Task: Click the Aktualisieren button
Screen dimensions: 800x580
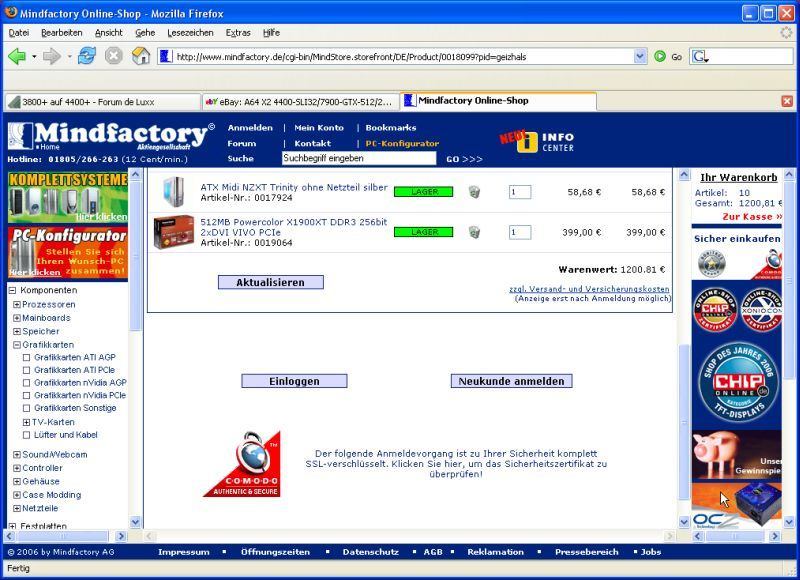Action: [270, 282]
